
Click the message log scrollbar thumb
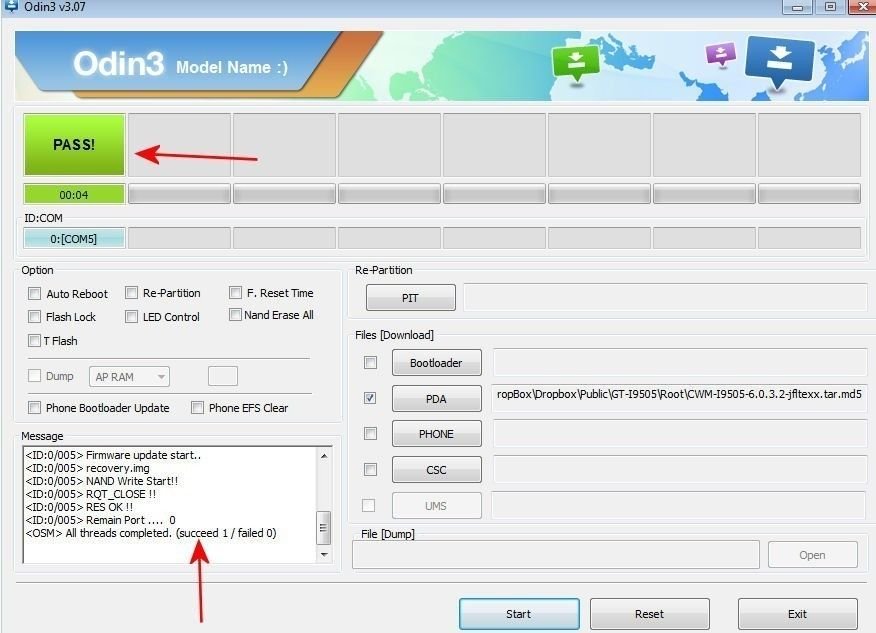[x=324, y=527]
